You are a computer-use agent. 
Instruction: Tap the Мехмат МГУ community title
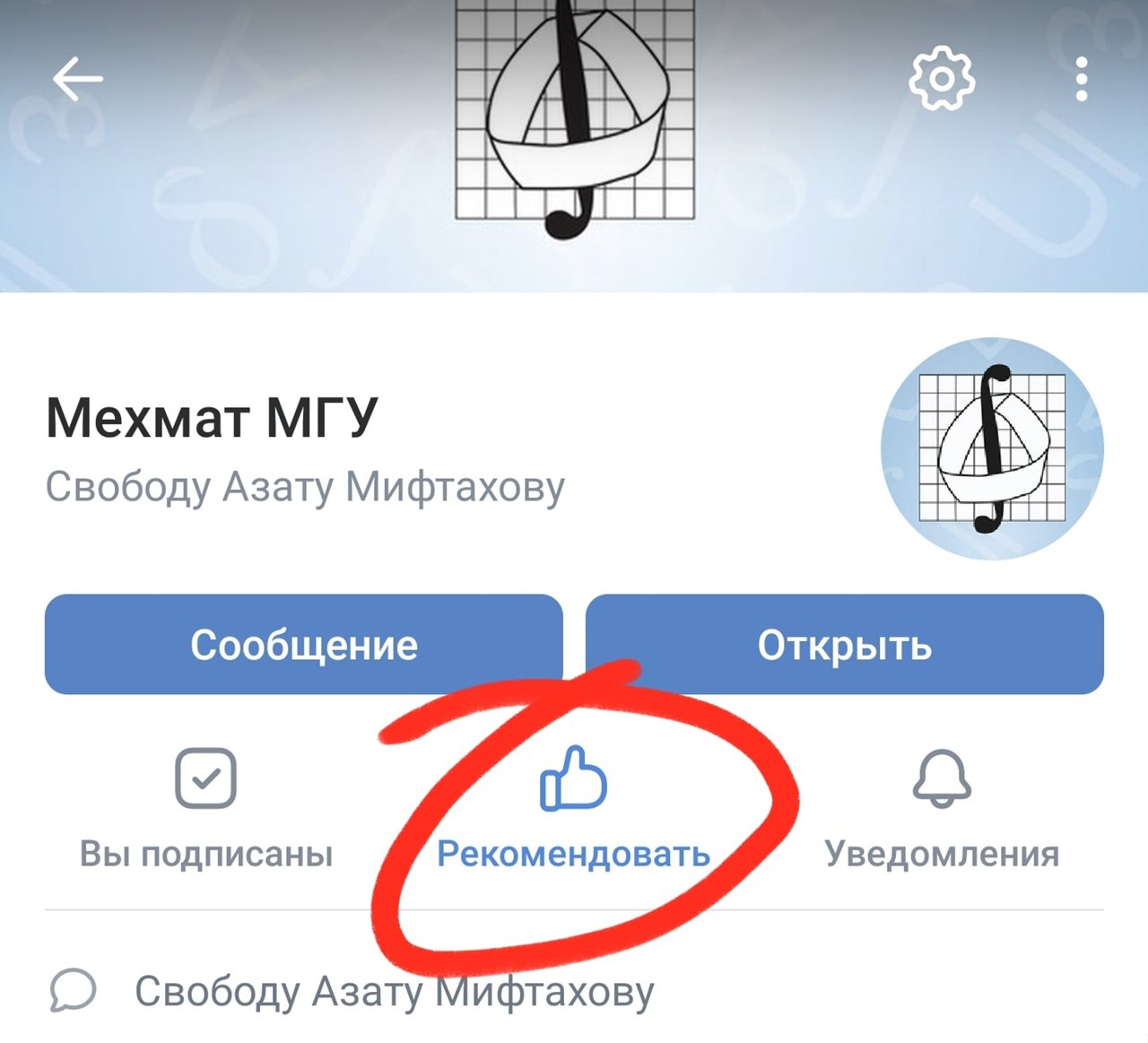[212, 417]
